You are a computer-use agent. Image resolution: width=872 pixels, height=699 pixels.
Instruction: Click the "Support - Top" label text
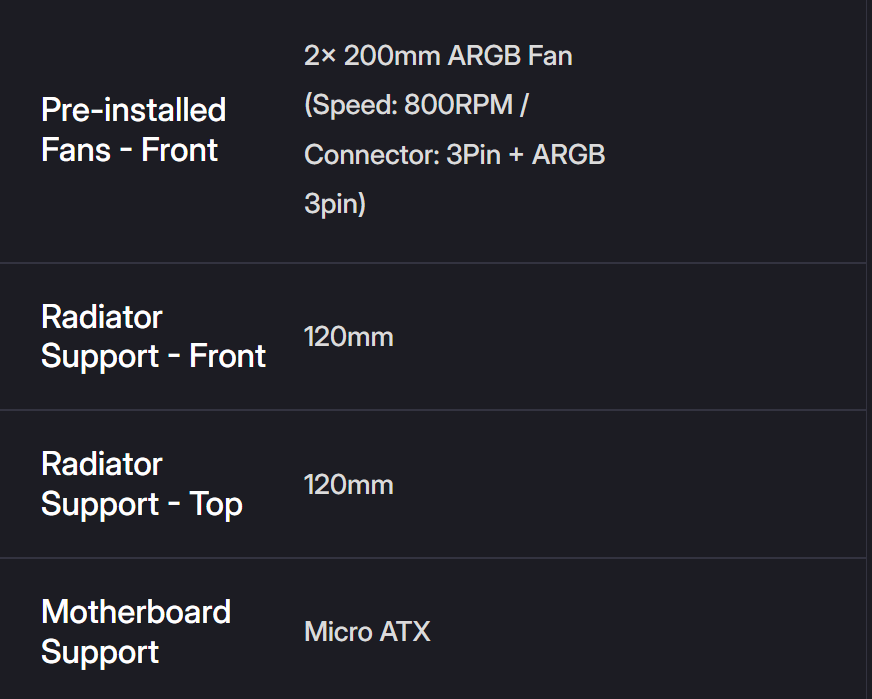tap(141, 504)
